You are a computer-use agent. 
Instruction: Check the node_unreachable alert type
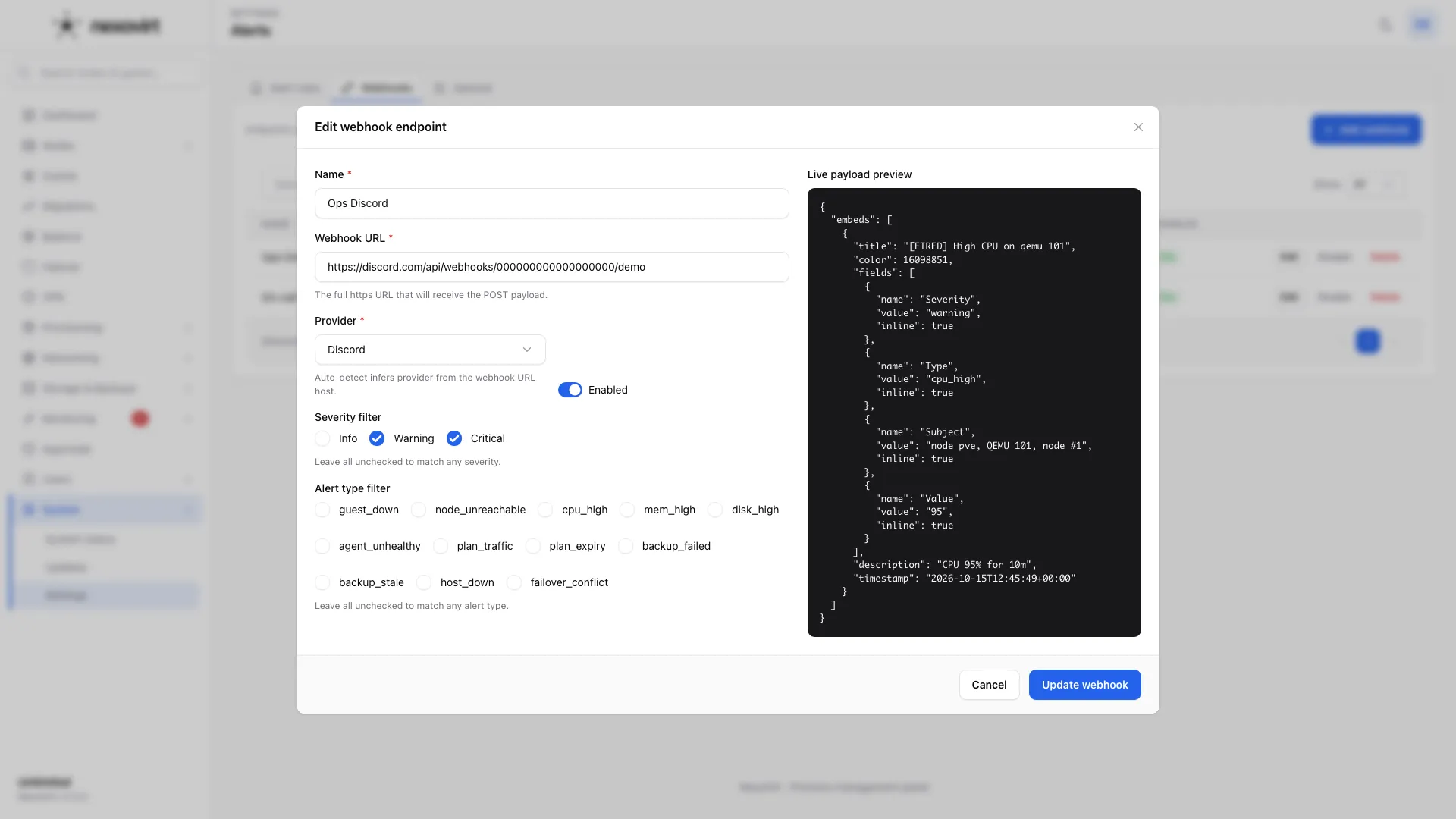419,510
